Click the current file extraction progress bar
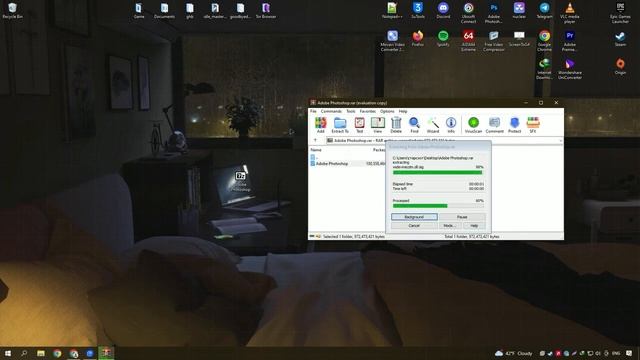This screenshot has height=360, width=640. (x=438, y=173)
